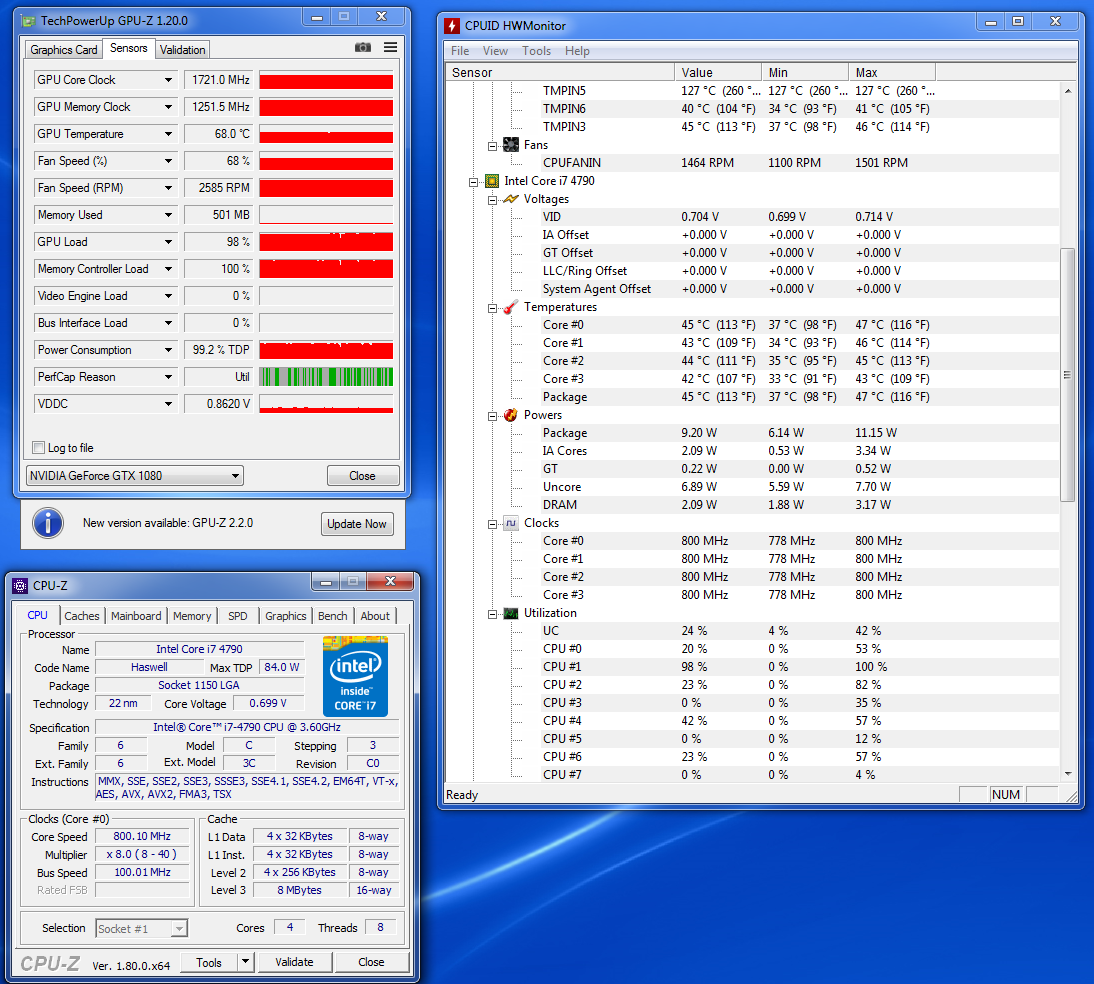The width and height of the screenshot is (1094, 984).
Task: Switch to the Validation tab in GPU-Z
Action: tap(182, 50)
